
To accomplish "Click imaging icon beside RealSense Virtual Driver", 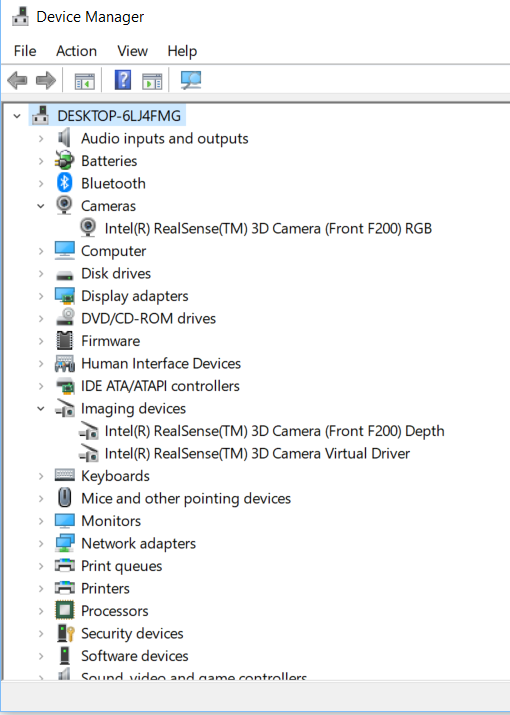I will pos(88,453).
